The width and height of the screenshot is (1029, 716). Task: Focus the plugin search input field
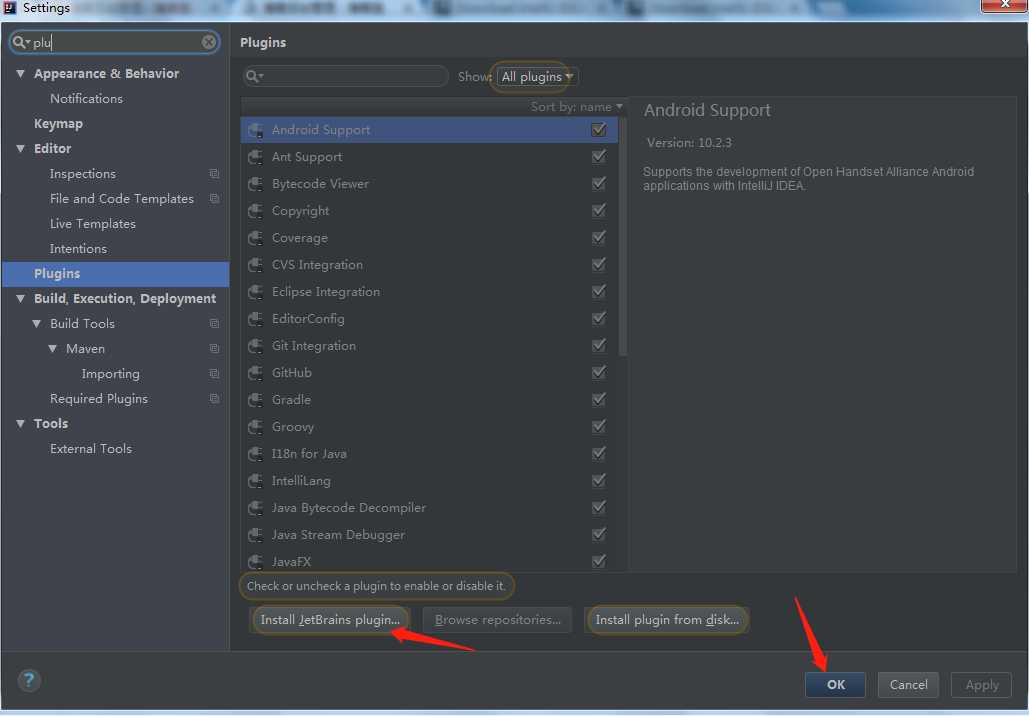coord(346,76)
